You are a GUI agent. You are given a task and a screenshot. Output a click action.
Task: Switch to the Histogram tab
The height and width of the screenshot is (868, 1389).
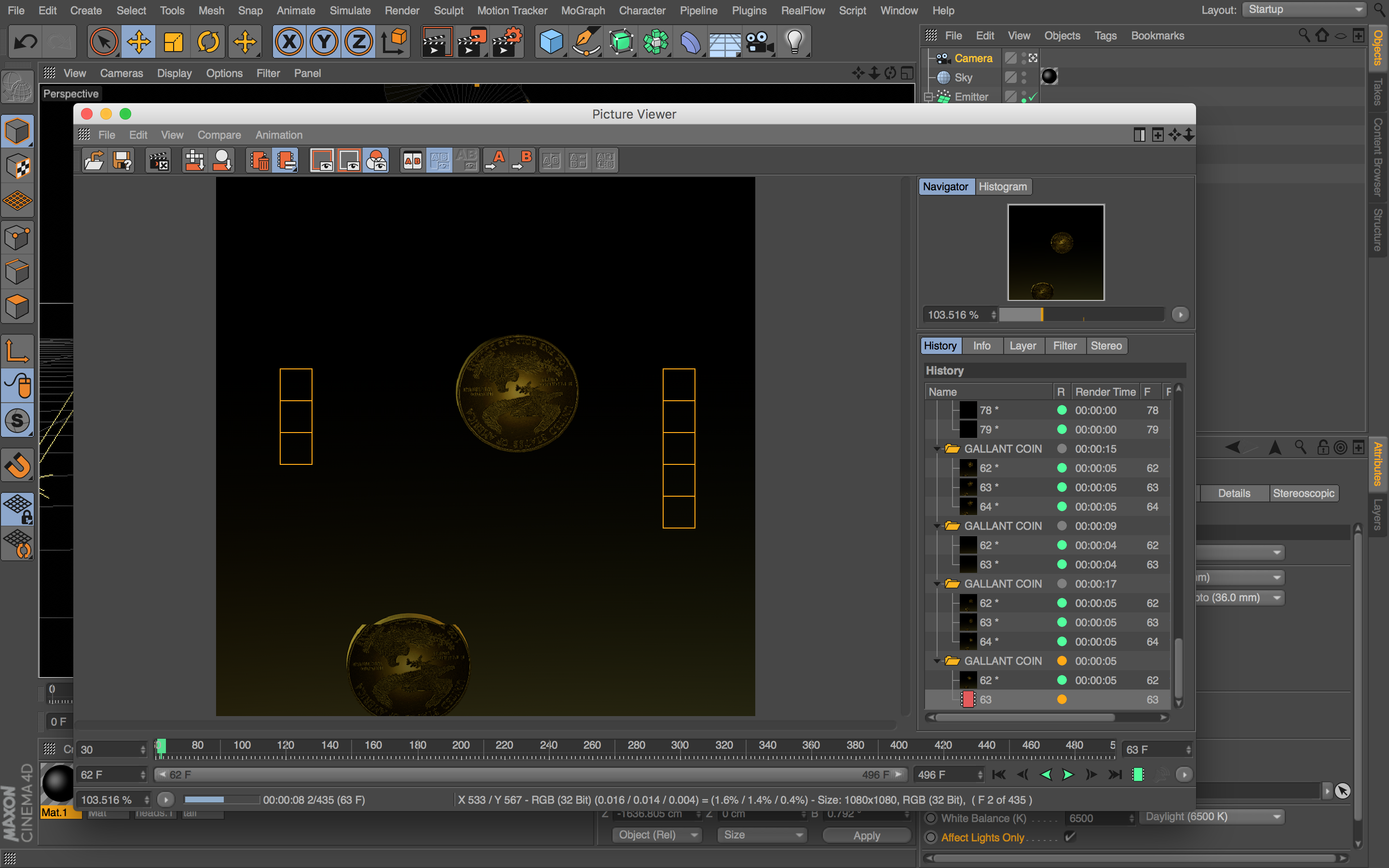click(1002, 187)
